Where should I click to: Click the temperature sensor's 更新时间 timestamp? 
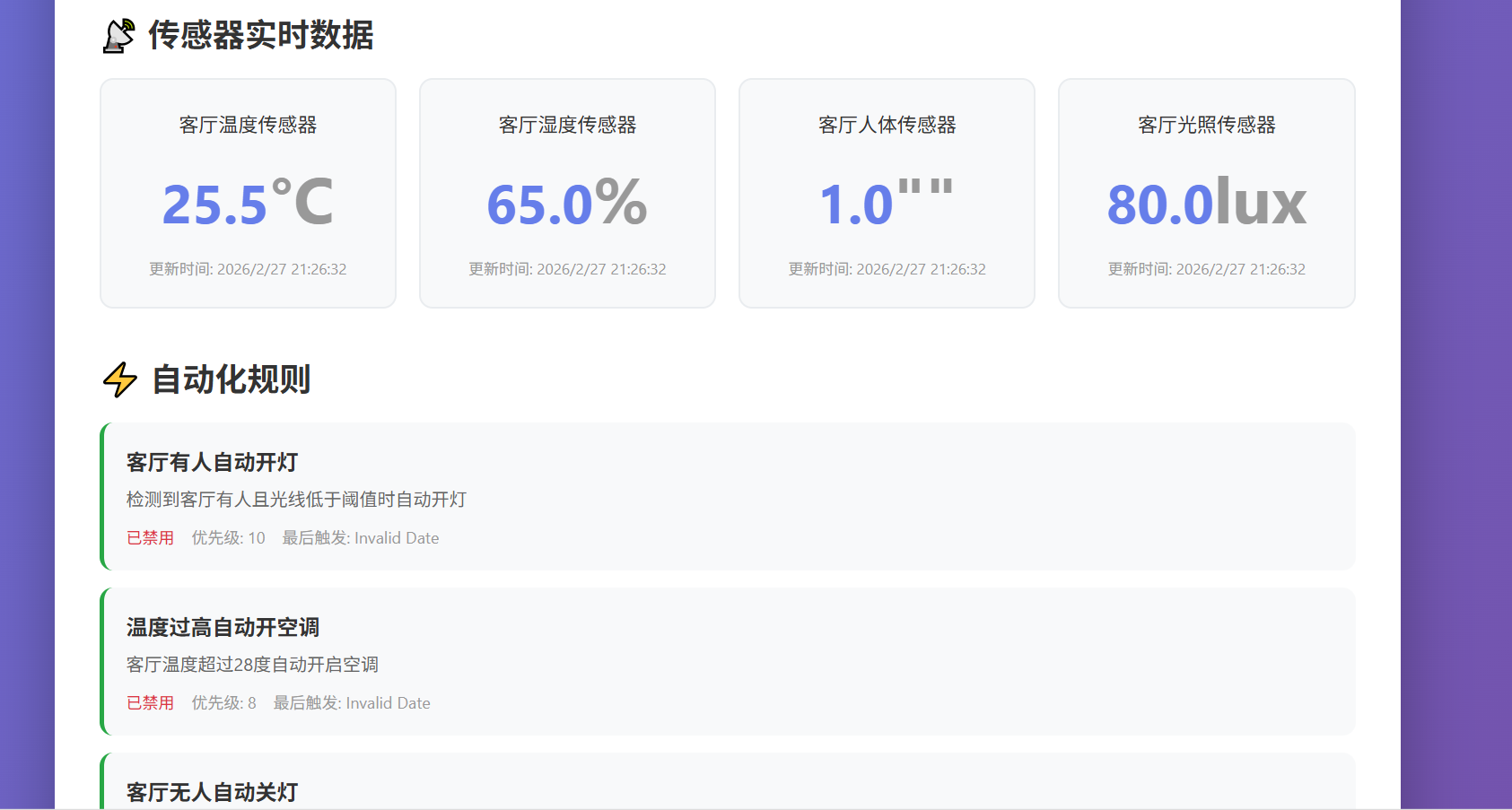248,269
